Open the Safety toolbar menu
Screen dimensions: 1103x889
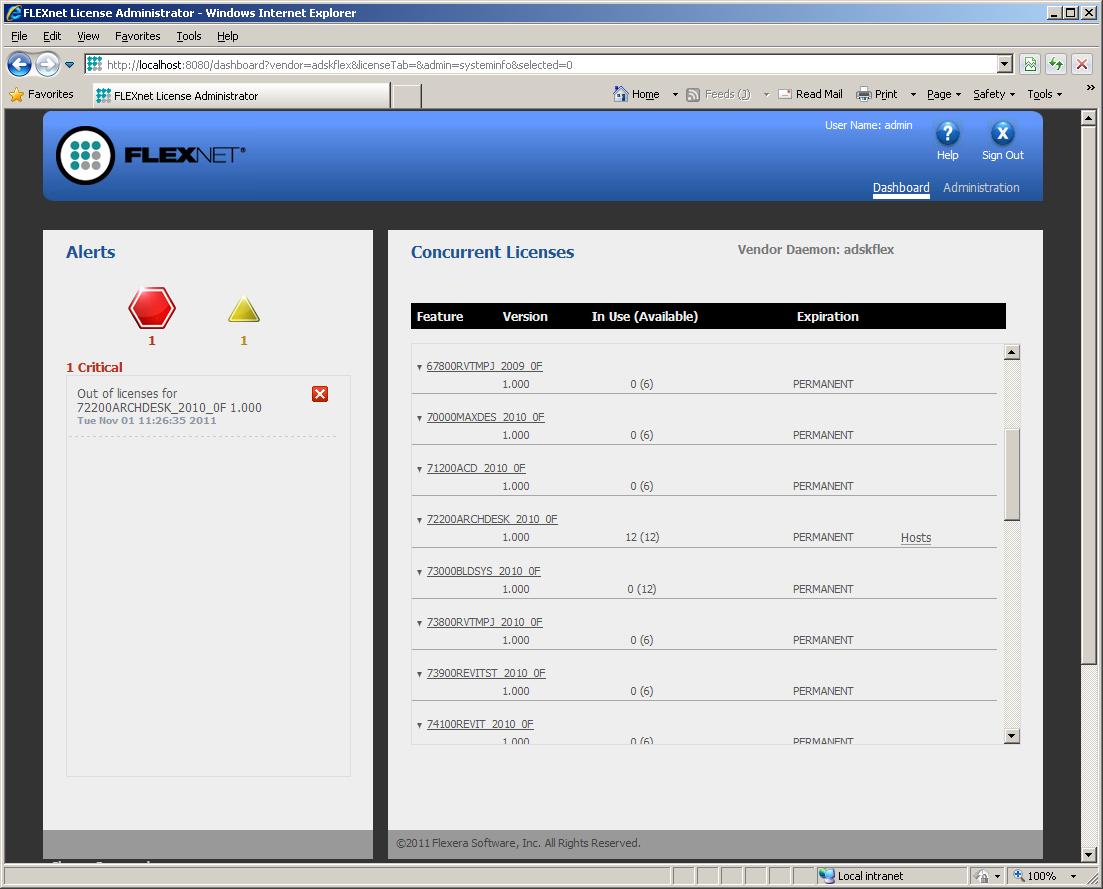tap(994, 94)
